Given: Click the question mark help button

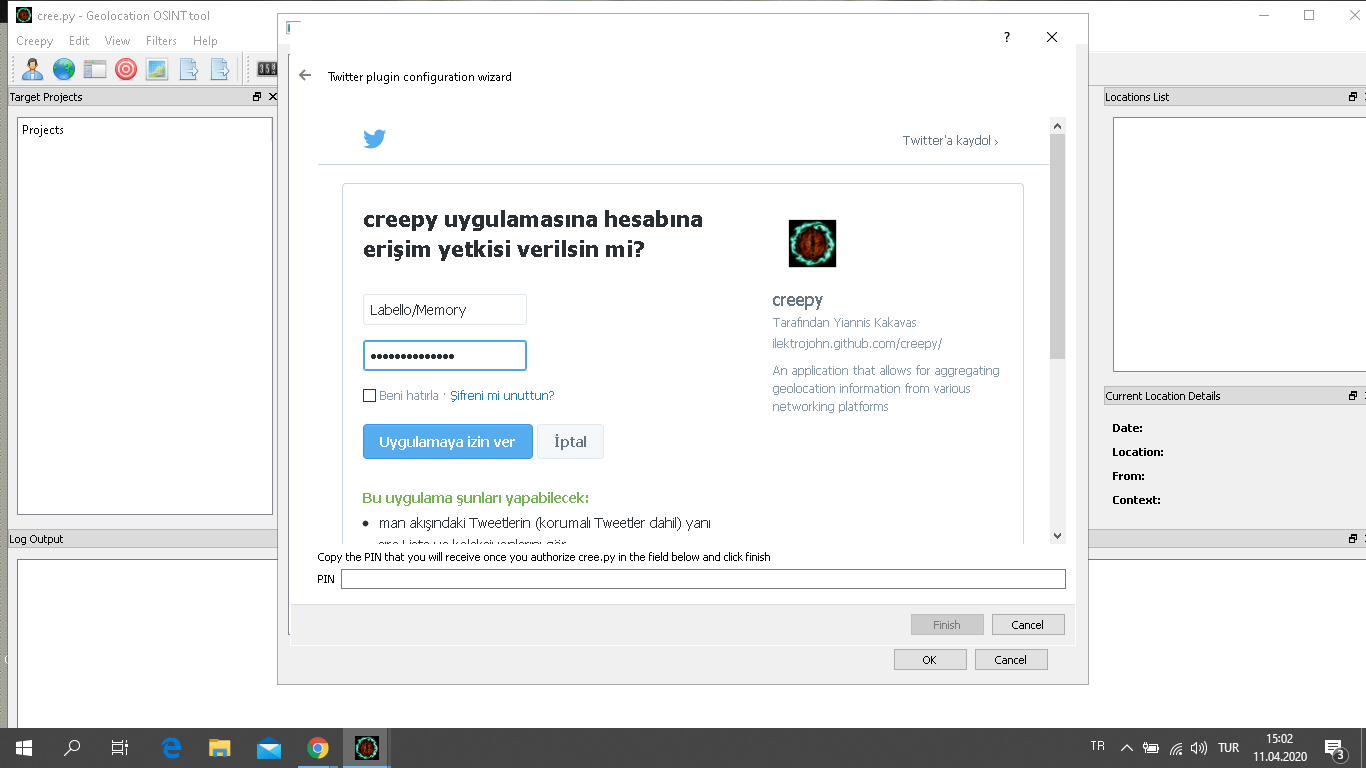Looking at the screenshot, I should (1007, 37).
